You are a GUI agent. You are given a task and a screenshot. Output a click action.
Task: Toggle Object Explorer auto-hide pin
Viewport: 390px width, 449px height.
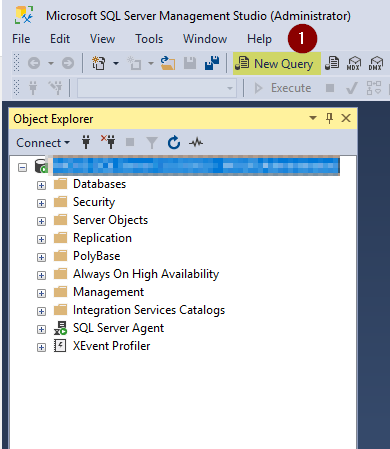click(x=329, y=118)
